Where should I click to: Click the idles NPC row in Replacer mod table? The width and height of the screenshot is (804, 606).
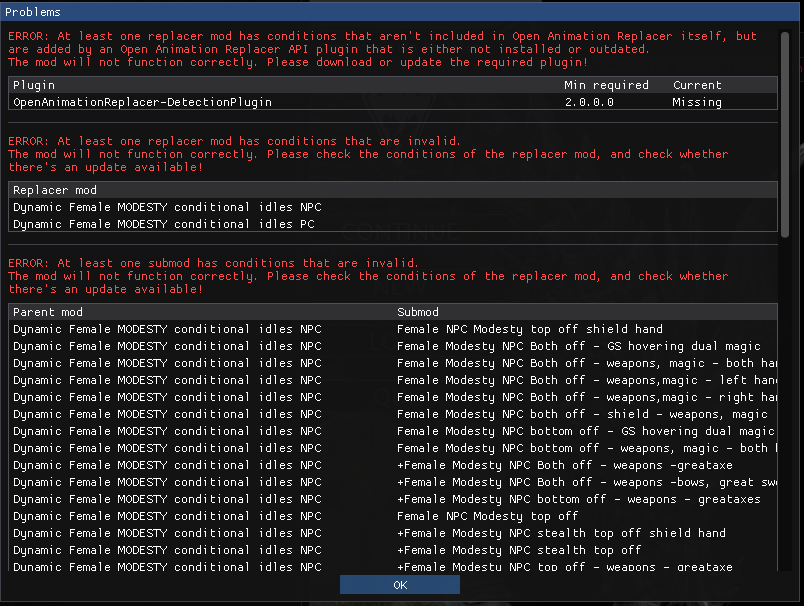point(393,207)
